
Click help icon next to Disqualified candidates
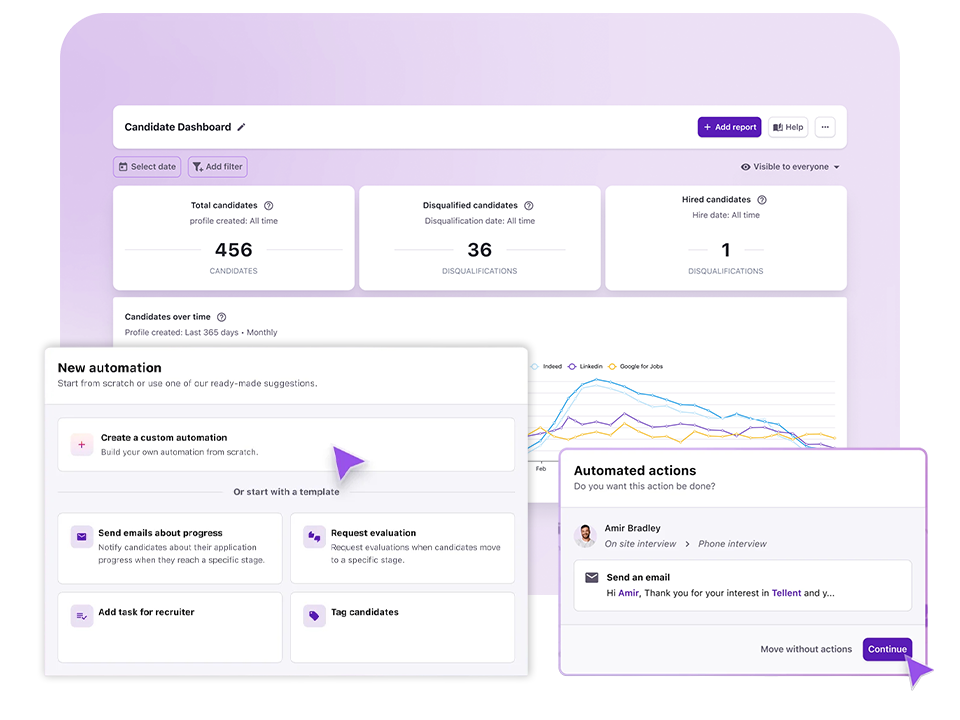tap(529, 205)
